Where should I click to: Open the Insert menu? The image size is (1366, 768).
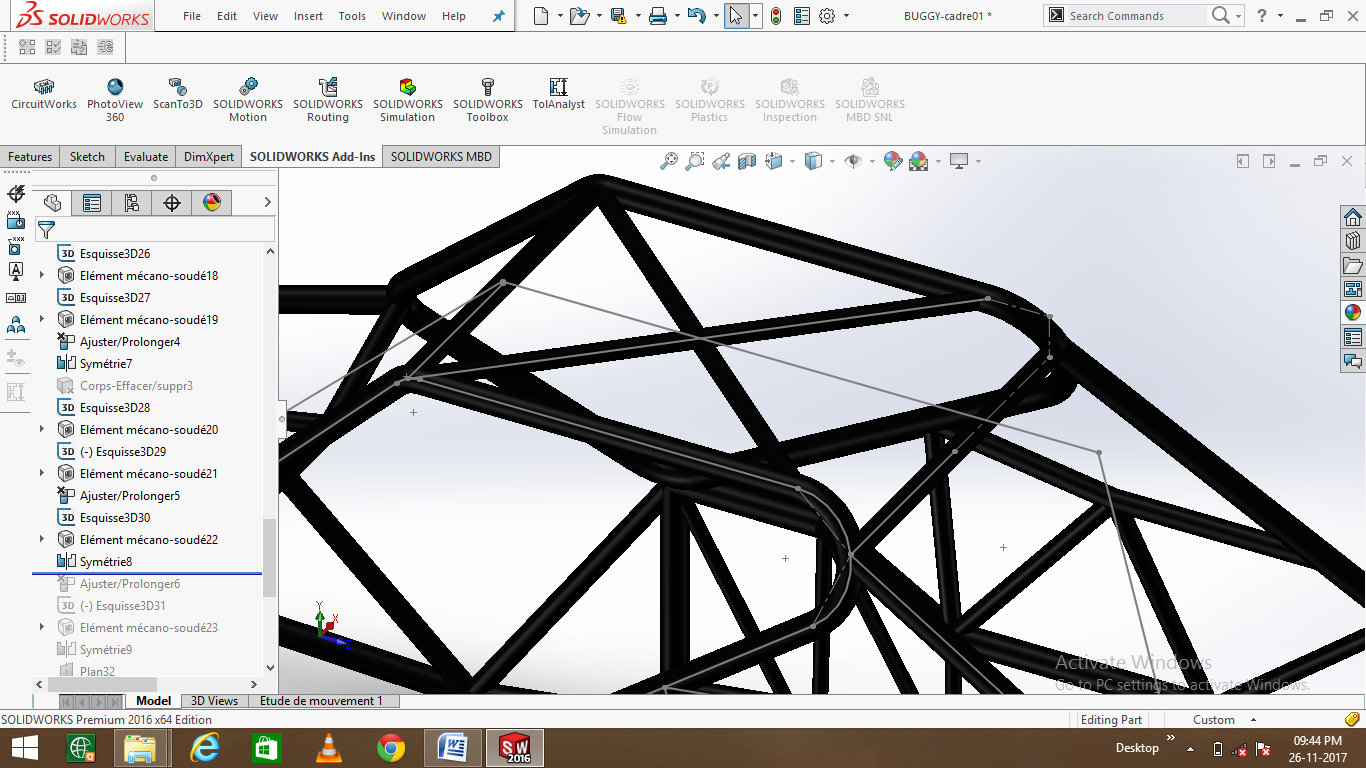tap(307, 15)
